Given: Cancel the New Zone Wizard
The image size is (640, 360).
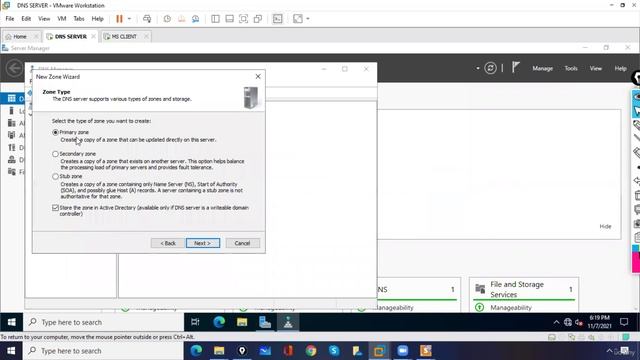Looking at the screenshot, I should [x=242, y=243].
